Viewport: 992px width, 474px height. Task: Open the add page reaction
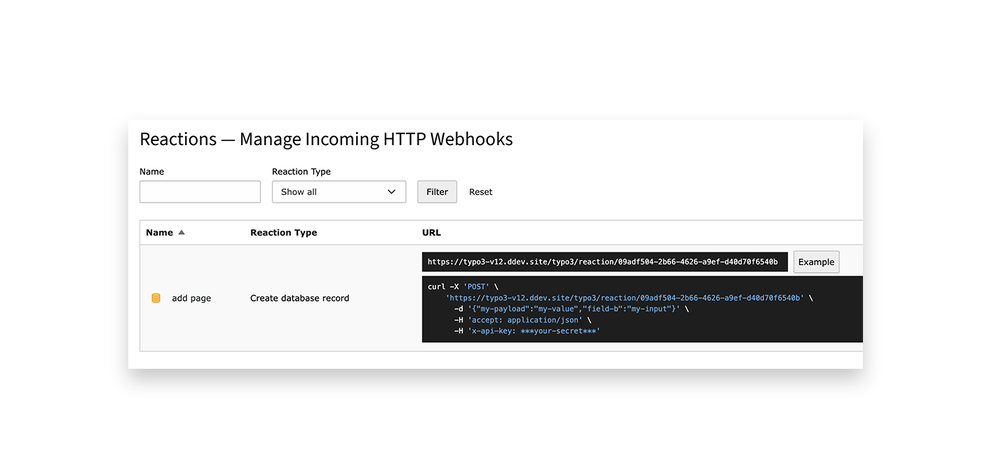coord(192,298)
